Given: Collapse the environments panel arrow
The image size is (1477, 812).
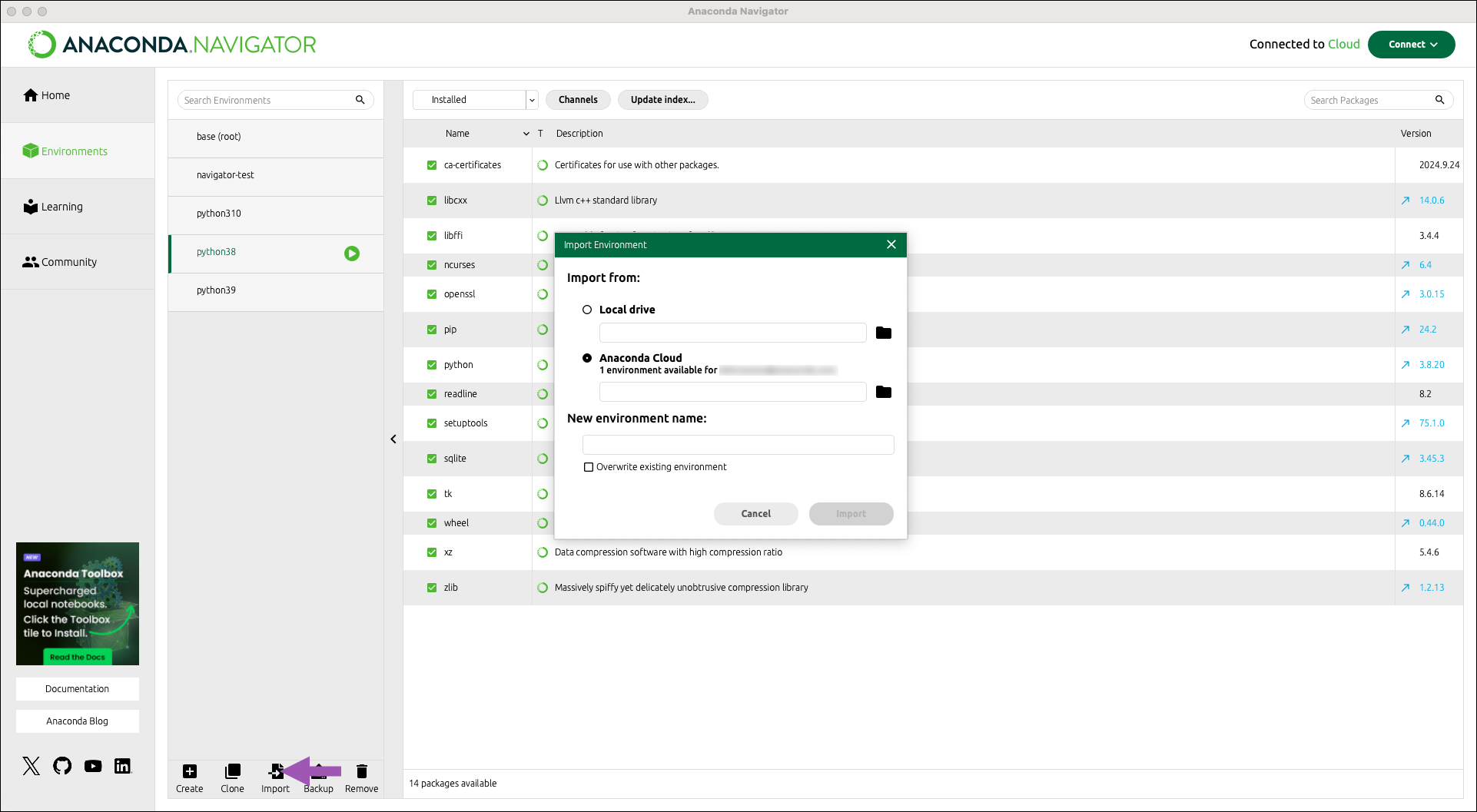Looking at the screenshot, I should (393, 439).
